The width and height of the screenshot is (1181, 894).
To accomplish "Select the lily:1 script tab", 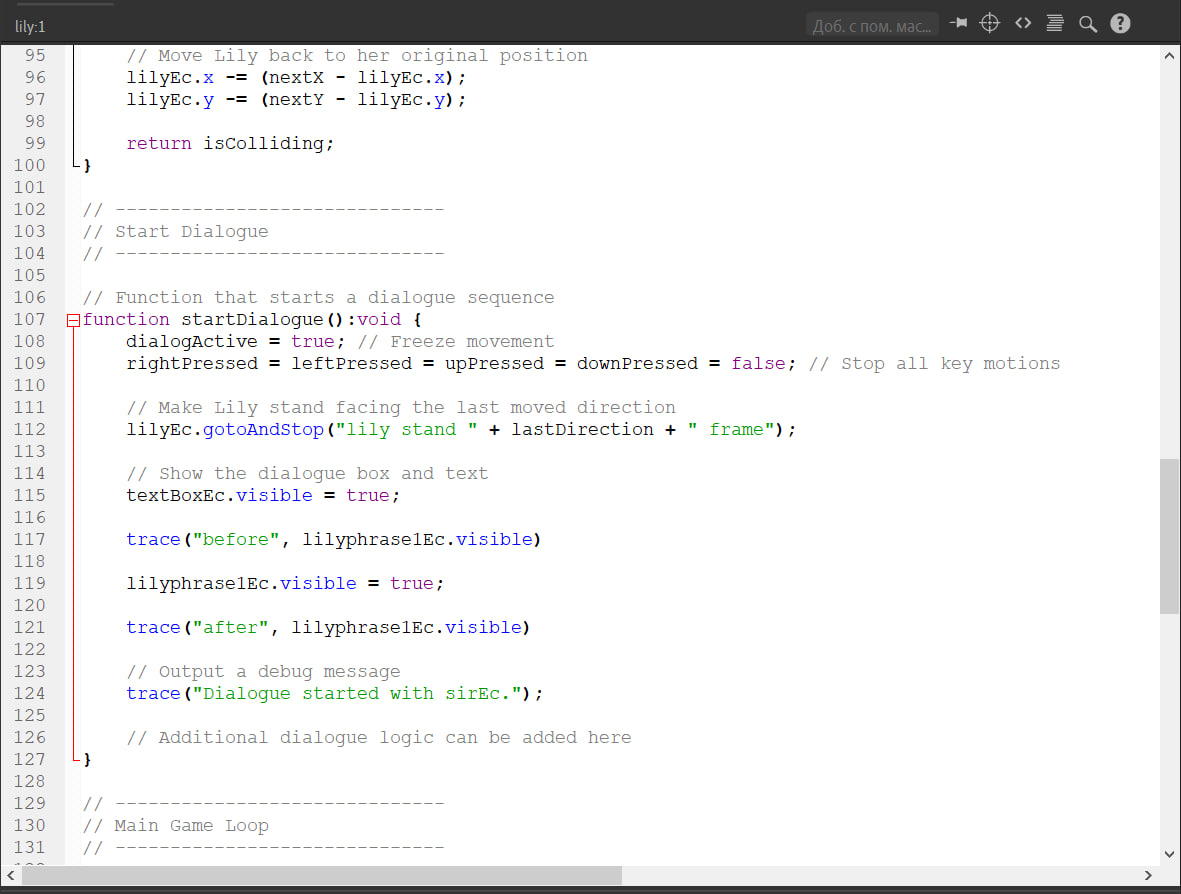I will (30, 26).
